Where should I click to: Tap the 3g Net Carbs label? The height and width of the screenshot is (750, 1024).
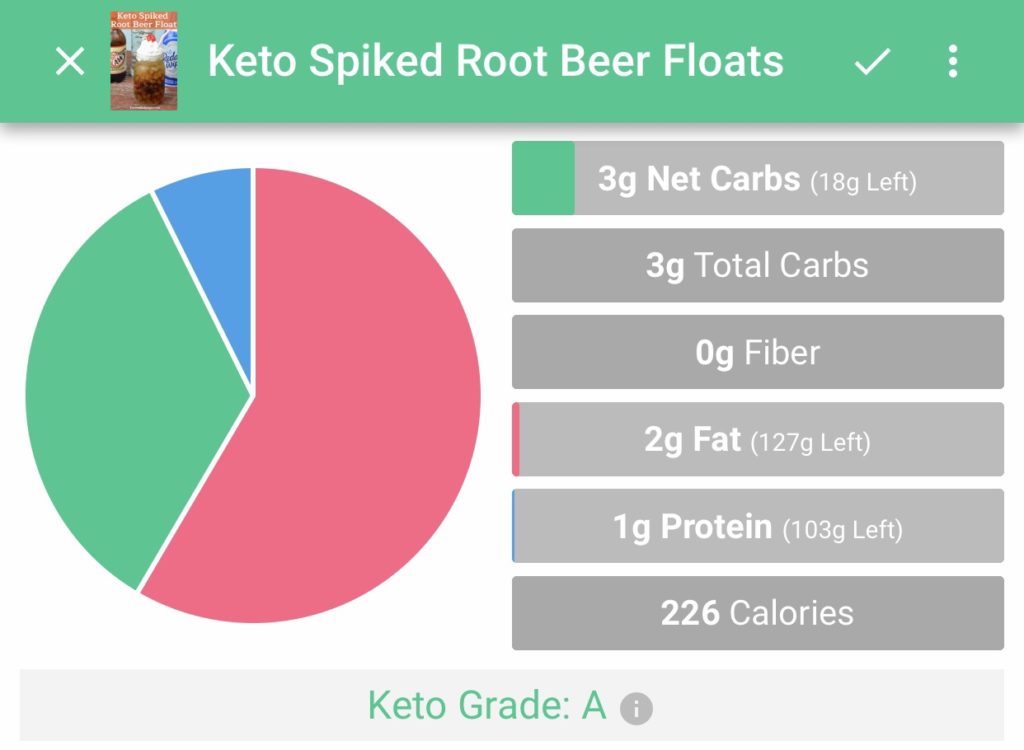coord(699,179)
